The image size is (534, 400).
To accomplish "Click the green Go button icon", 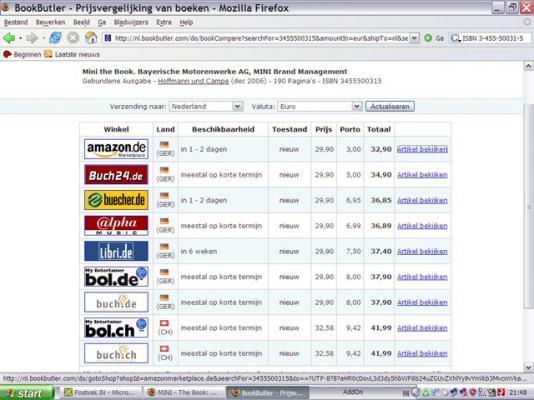I will [428, 38].
